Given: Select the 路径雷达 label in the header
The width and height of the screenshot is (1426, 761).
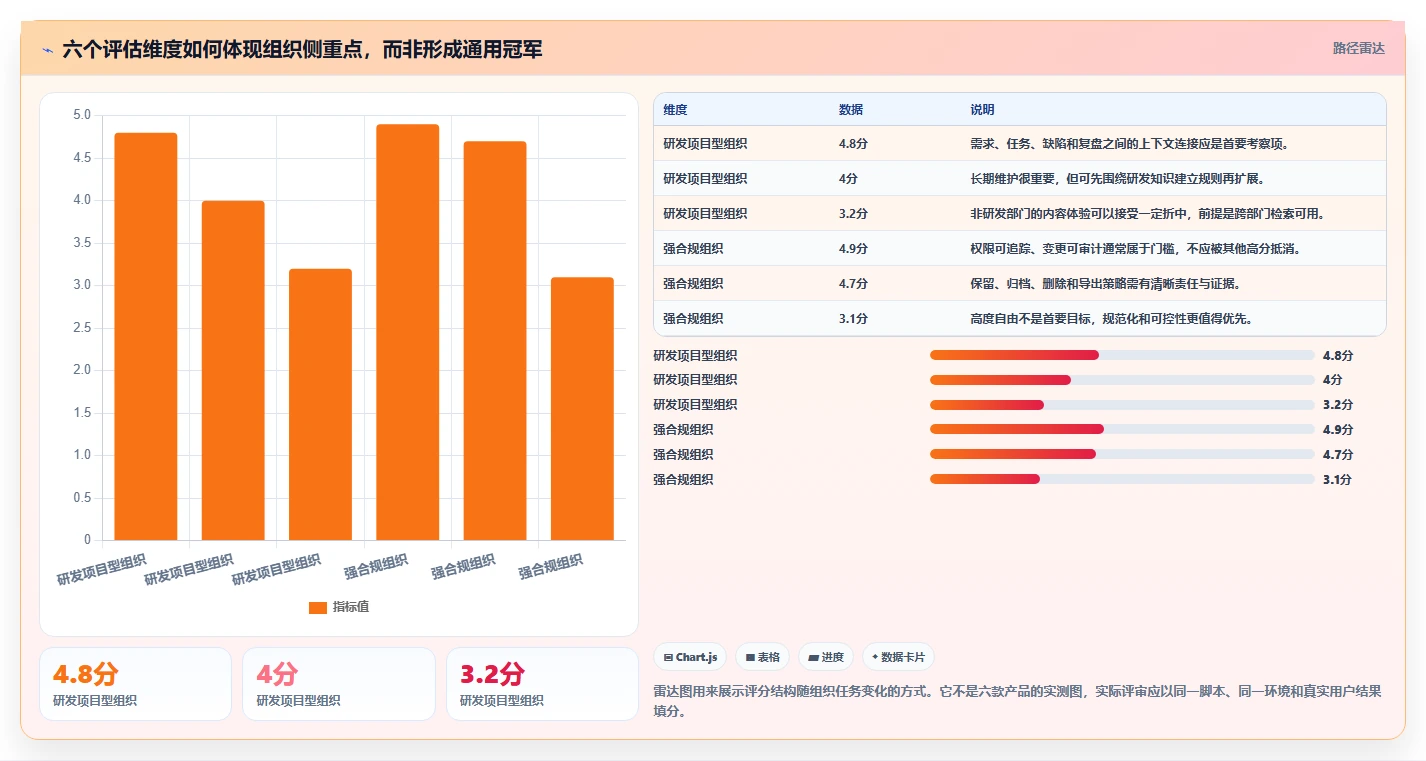Looking at the screenshot, I should coord(1359,48).
